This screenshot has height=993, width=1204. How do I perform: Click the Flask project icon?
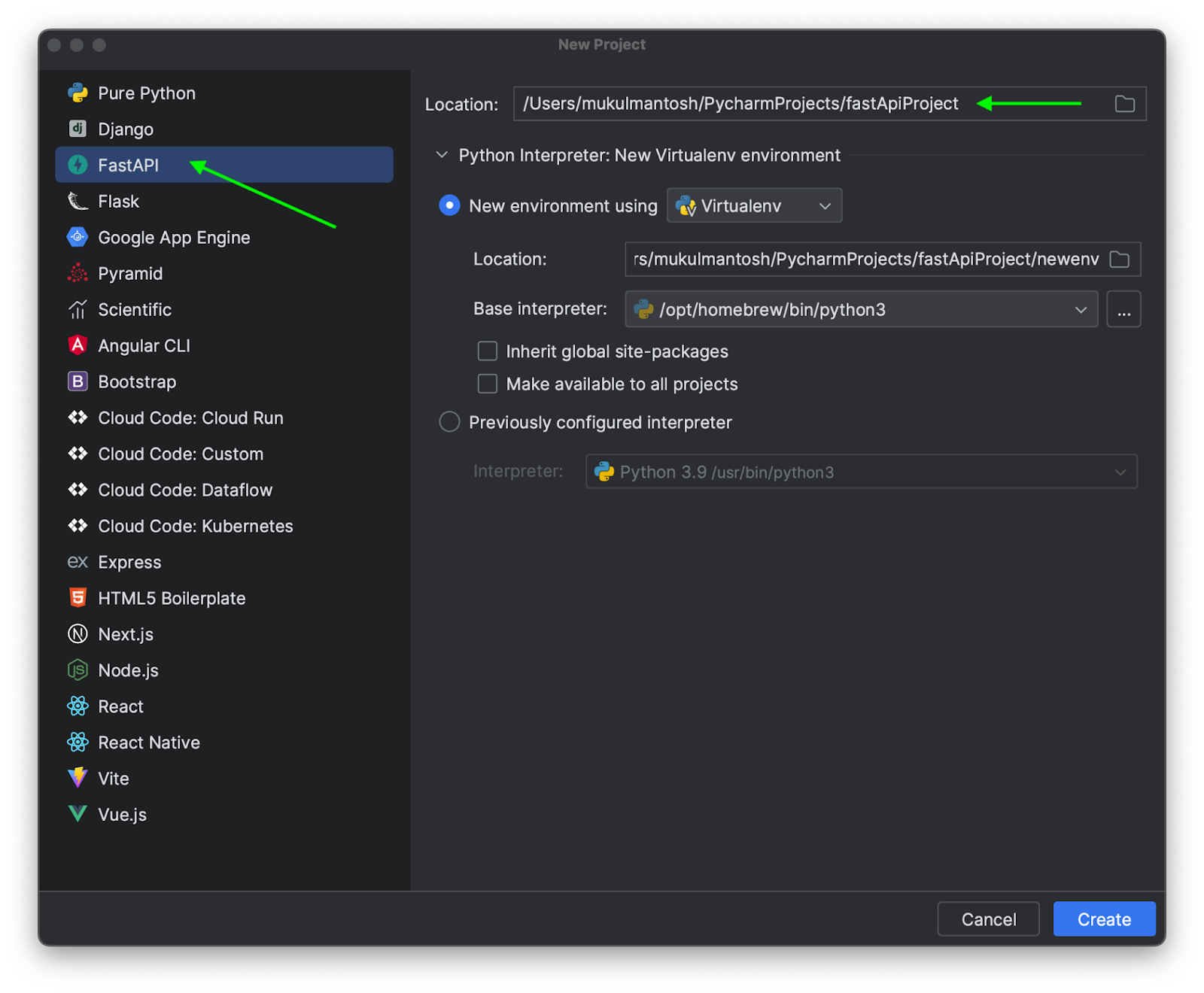pyautogui.click(x=78, y=201)
